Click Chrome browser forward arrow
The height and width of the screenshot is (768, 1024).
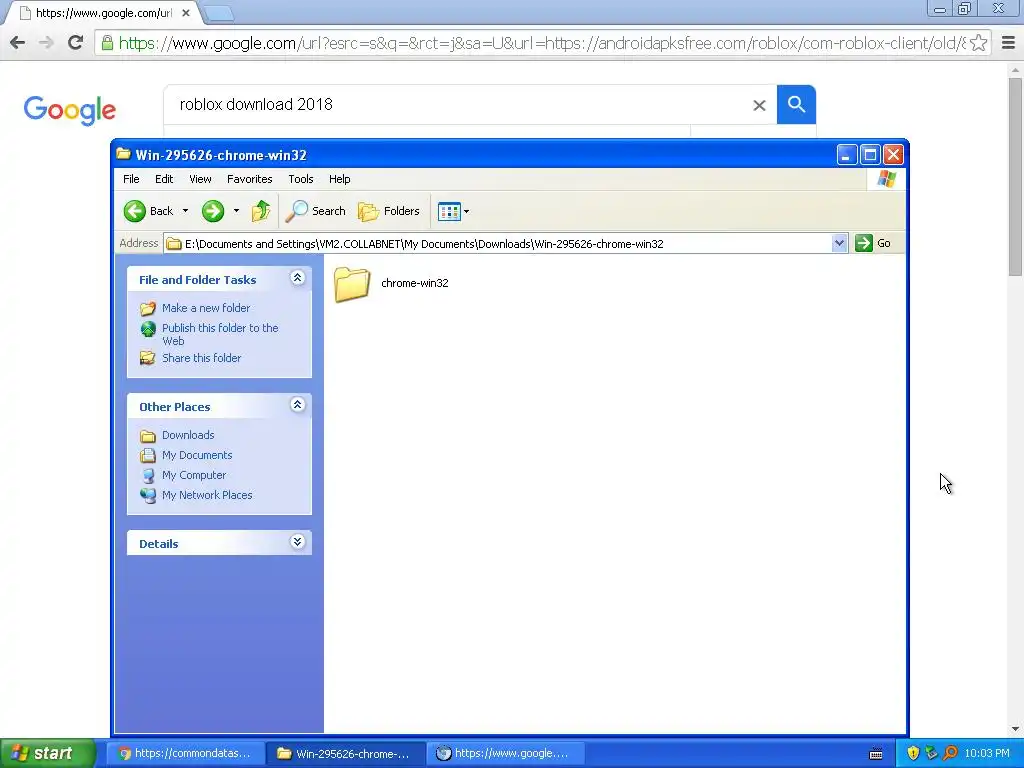pos(46,43)
